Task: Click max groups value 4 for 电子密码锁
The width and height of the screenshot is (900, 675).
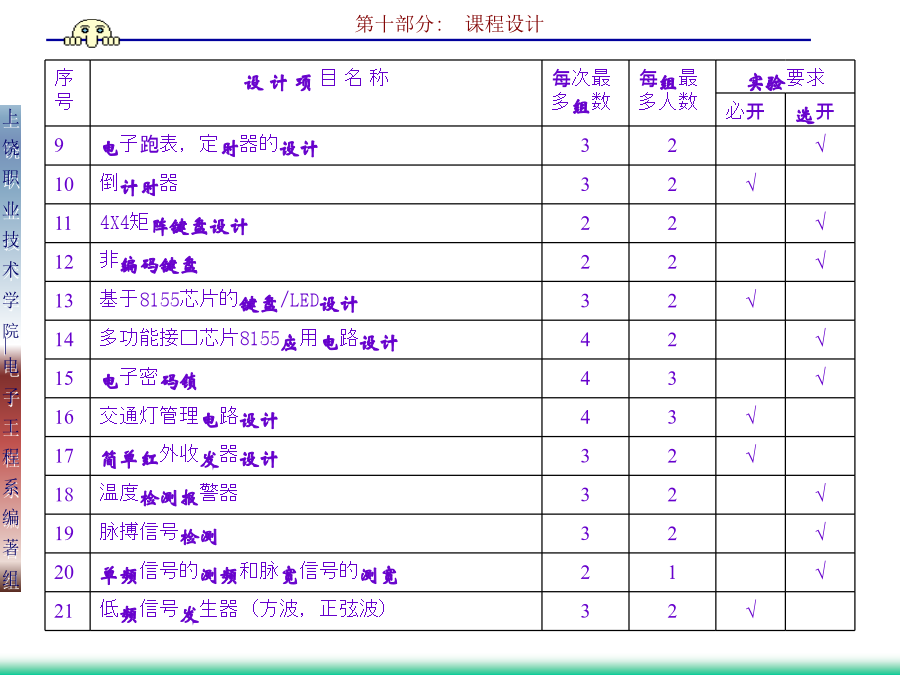Action: tap(585, 378)
